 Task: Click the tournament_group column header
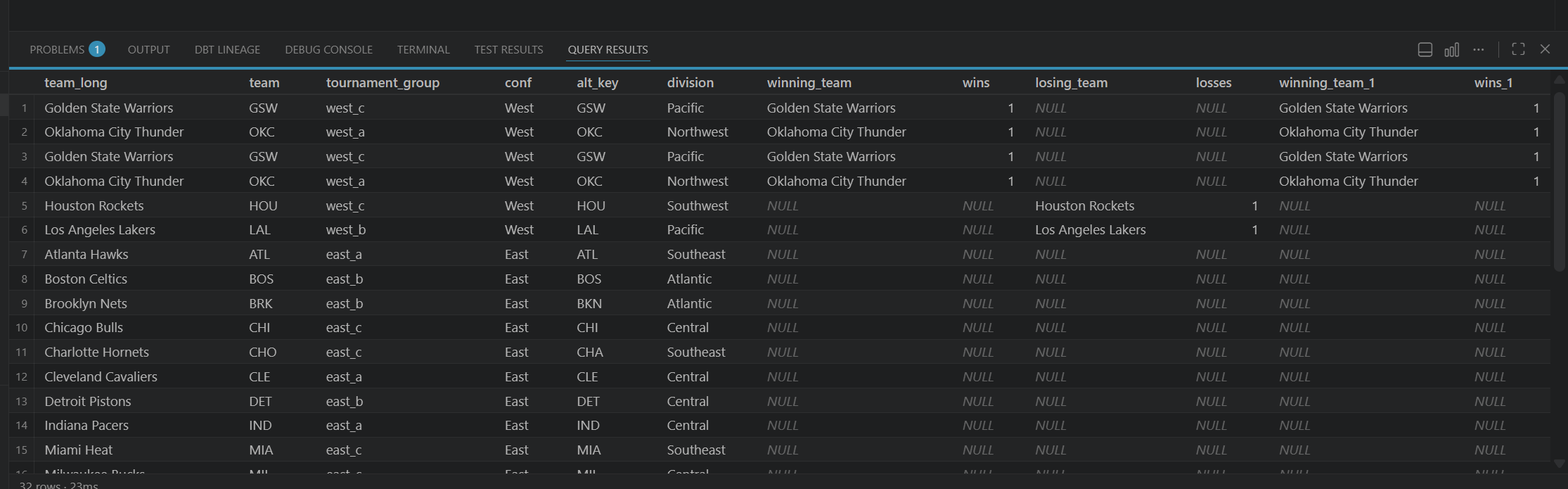point(383,83)
